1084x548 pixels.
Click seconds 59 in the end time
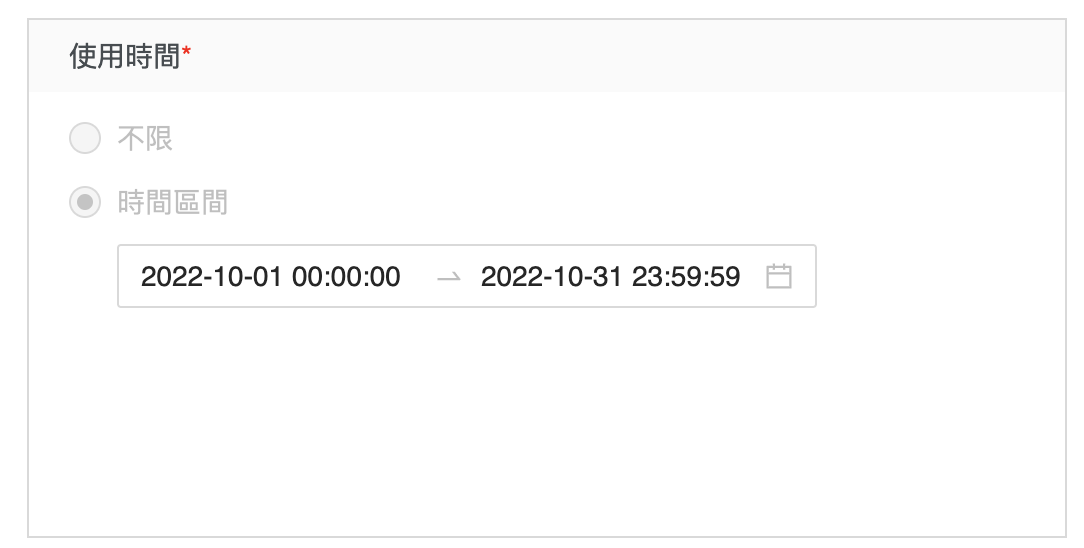coord(727,277)
